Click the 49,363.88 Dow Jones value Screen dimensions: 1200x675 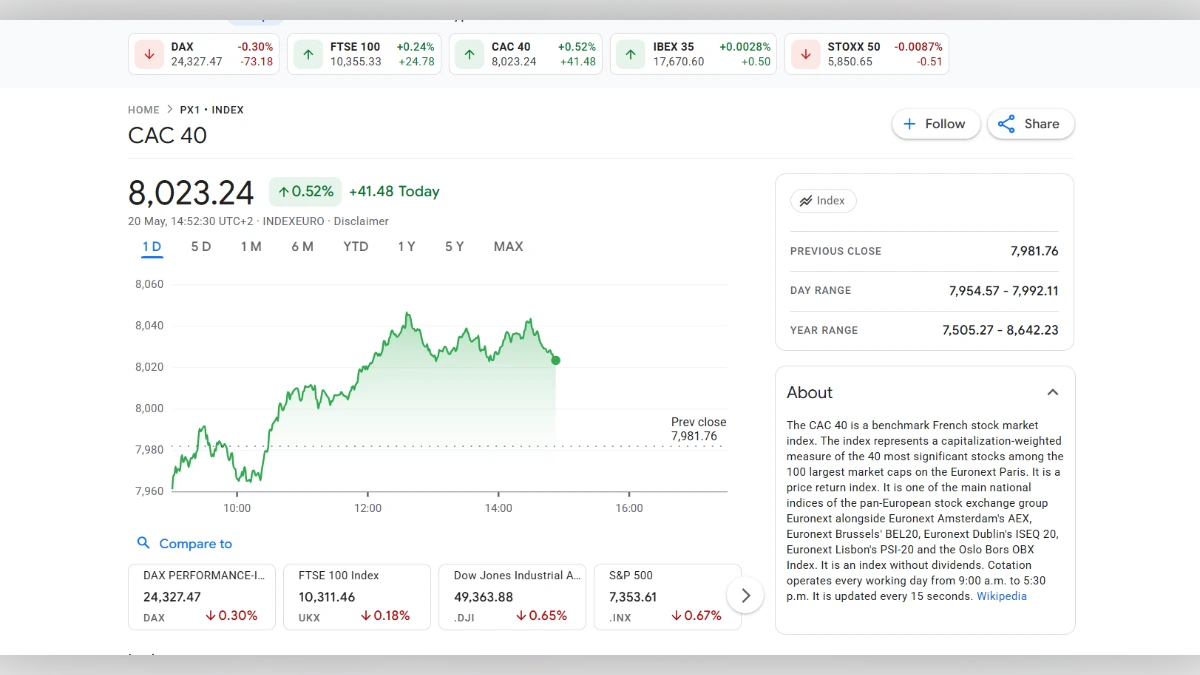tap(483, 597)
